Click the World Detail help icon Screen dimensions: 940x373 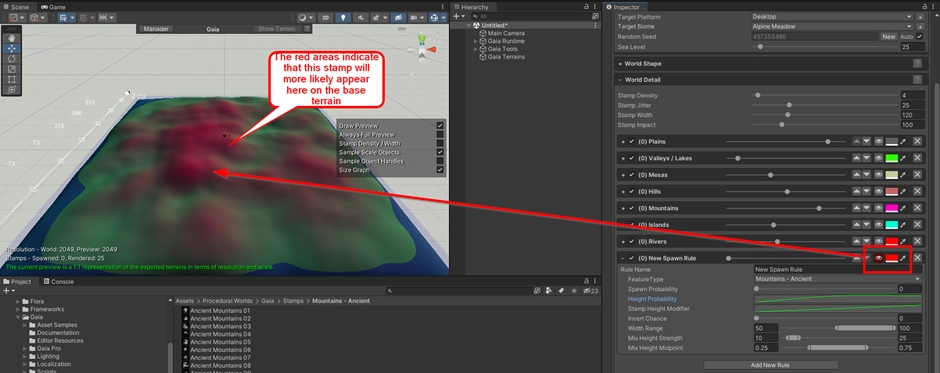[917, 80]
